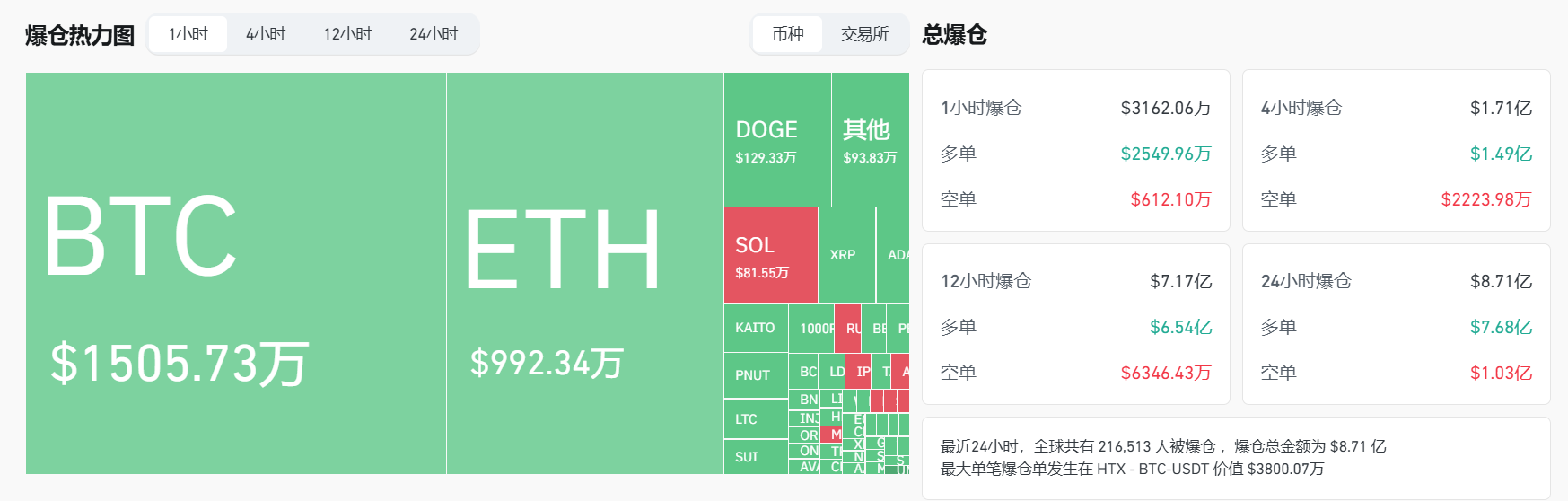This screenshot has width=1568, height=501.
Task: Select the red RU heatmap tile
Action: [x=848, y=328]
